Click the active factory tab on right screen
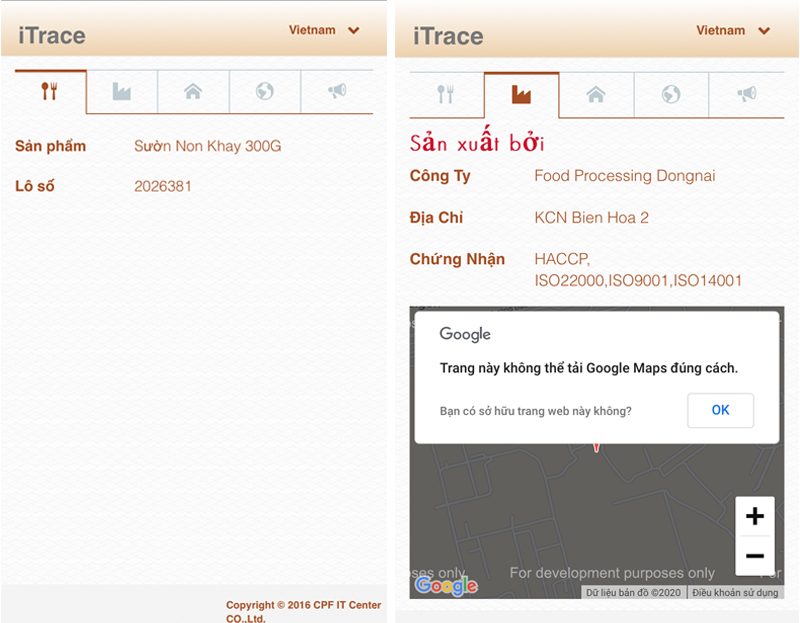800x623 pixels. [x=521, y=95]
